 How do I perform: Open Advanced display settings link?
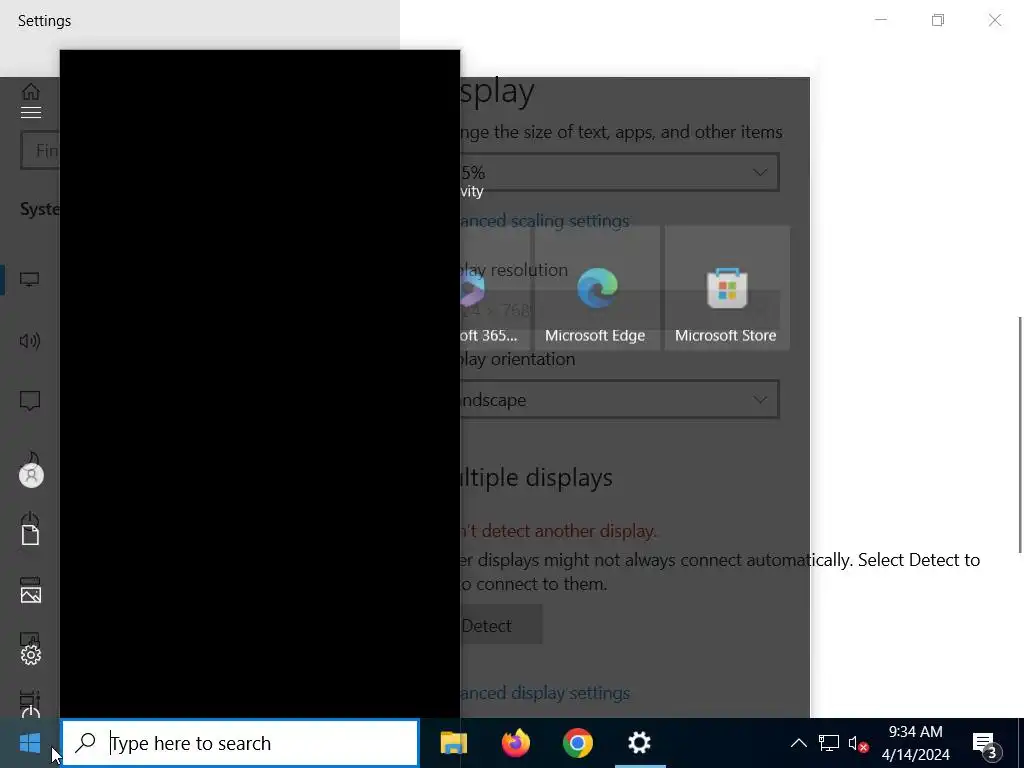pos(545,693)
